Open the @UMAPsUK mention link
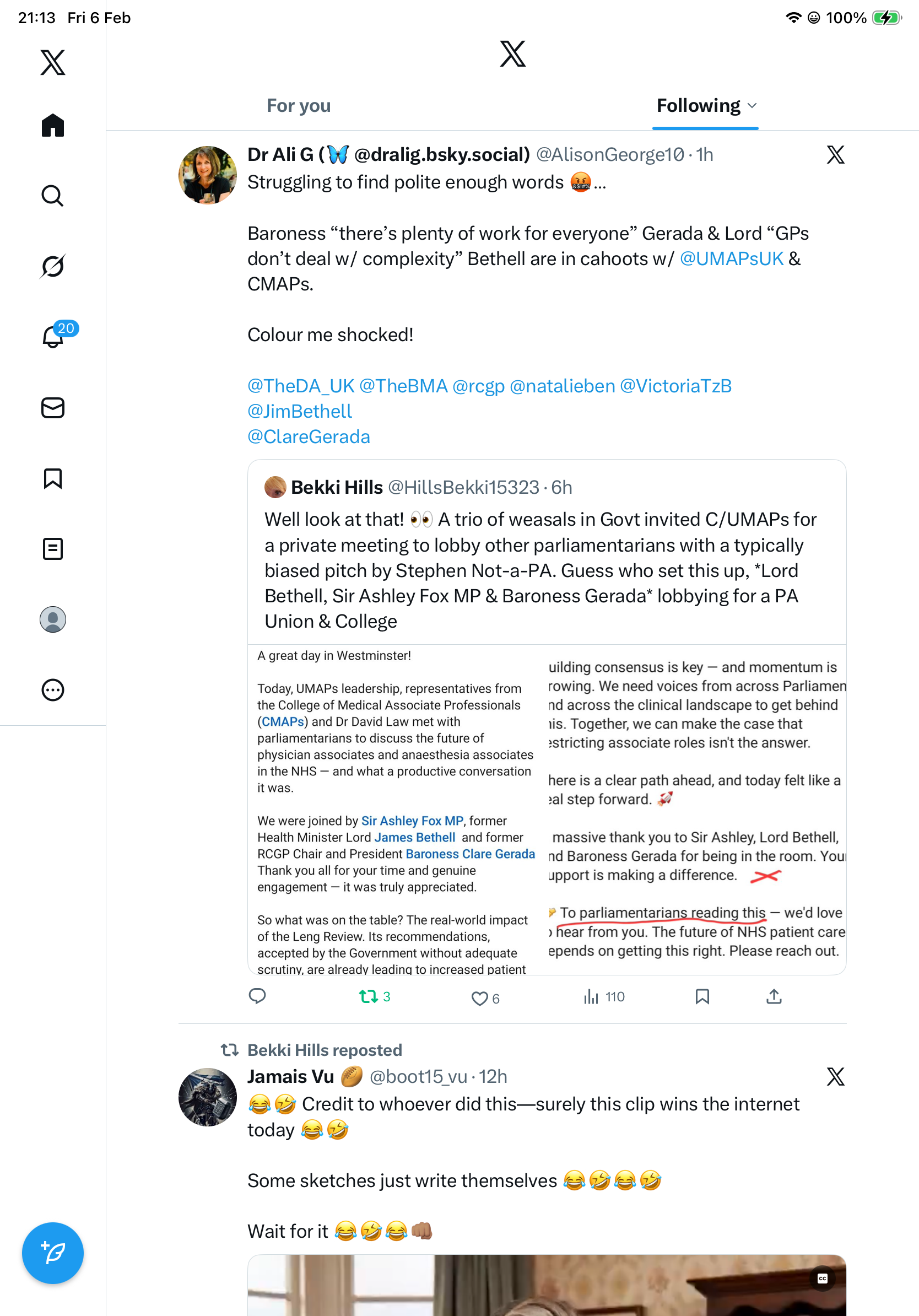 click(x=731, y=258)
